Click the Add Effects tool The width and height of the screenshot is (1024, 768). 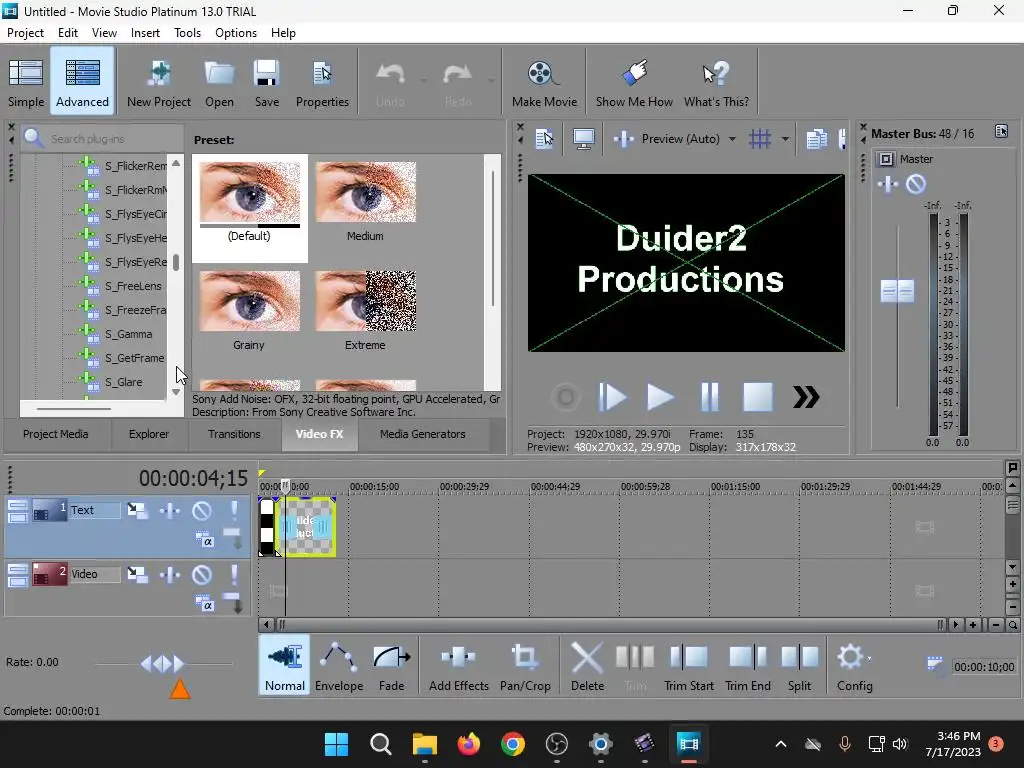pos(458,667)
